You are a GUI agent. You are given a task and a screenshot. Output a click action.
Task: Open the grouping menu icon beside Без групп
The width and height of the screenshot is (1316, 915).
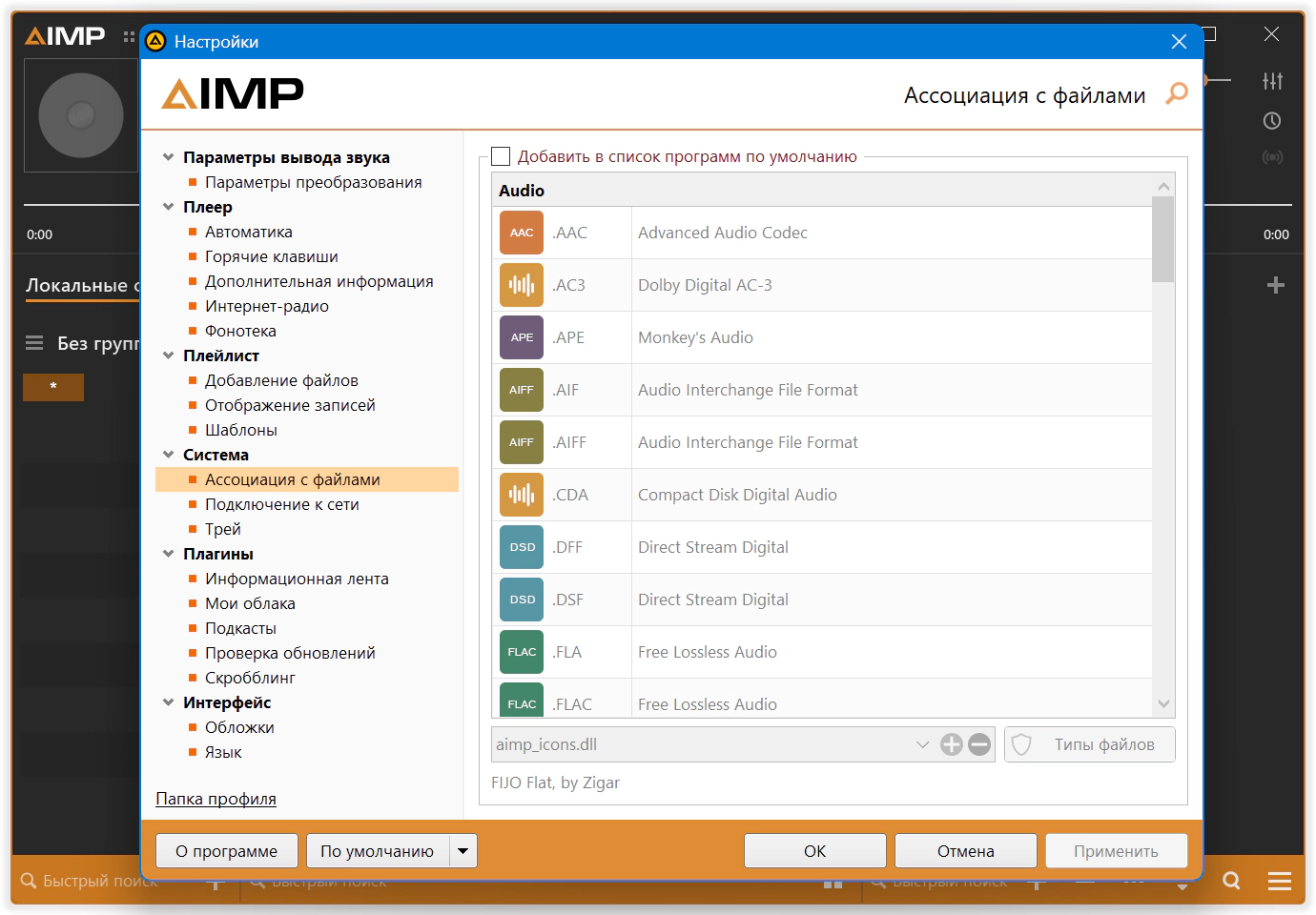point(34,343)
